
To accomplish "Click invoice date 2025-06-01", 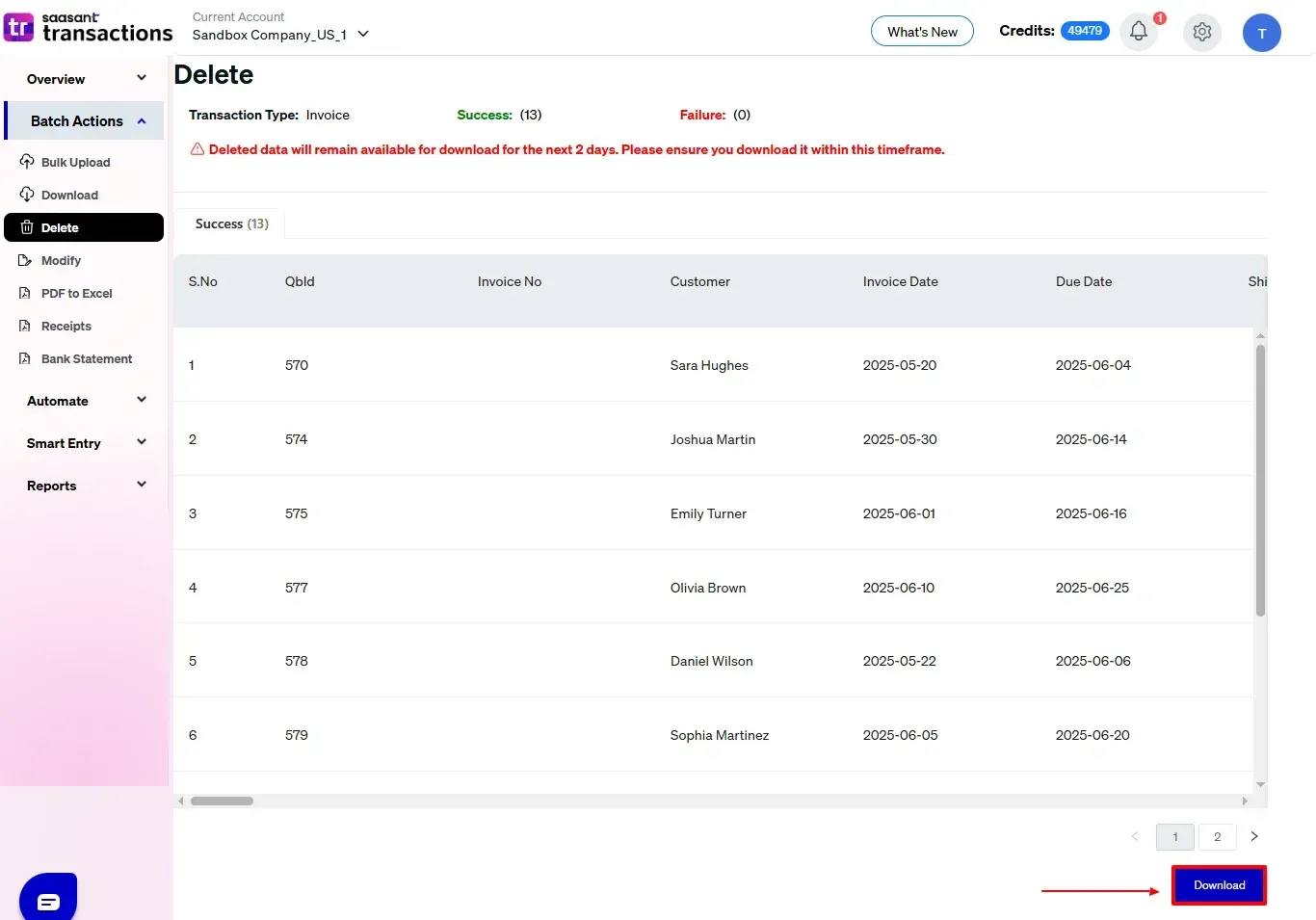I will (899, 513).
